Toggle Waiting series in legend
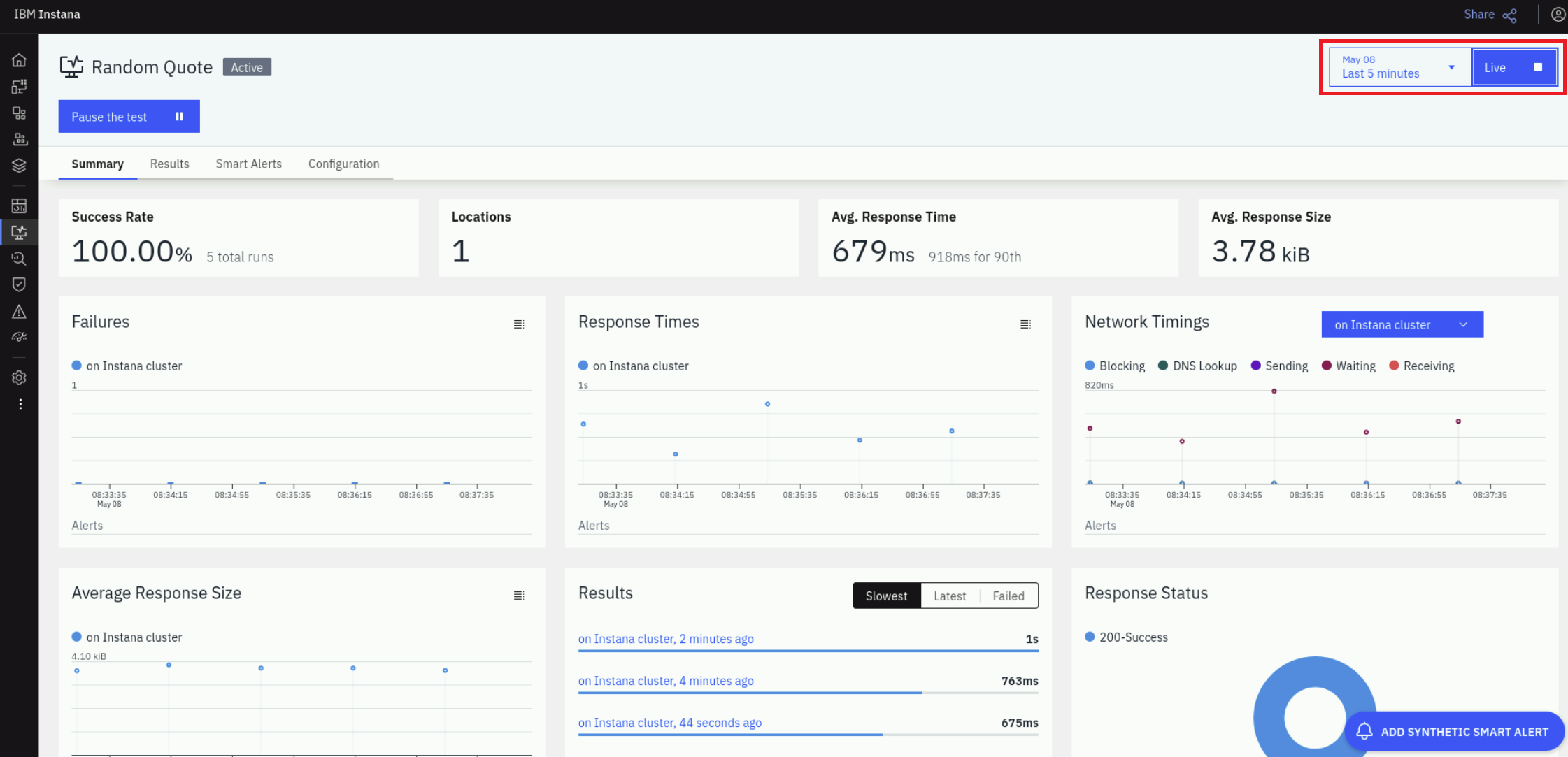This screenshot has height=757, width=1568. (1348, 366)
